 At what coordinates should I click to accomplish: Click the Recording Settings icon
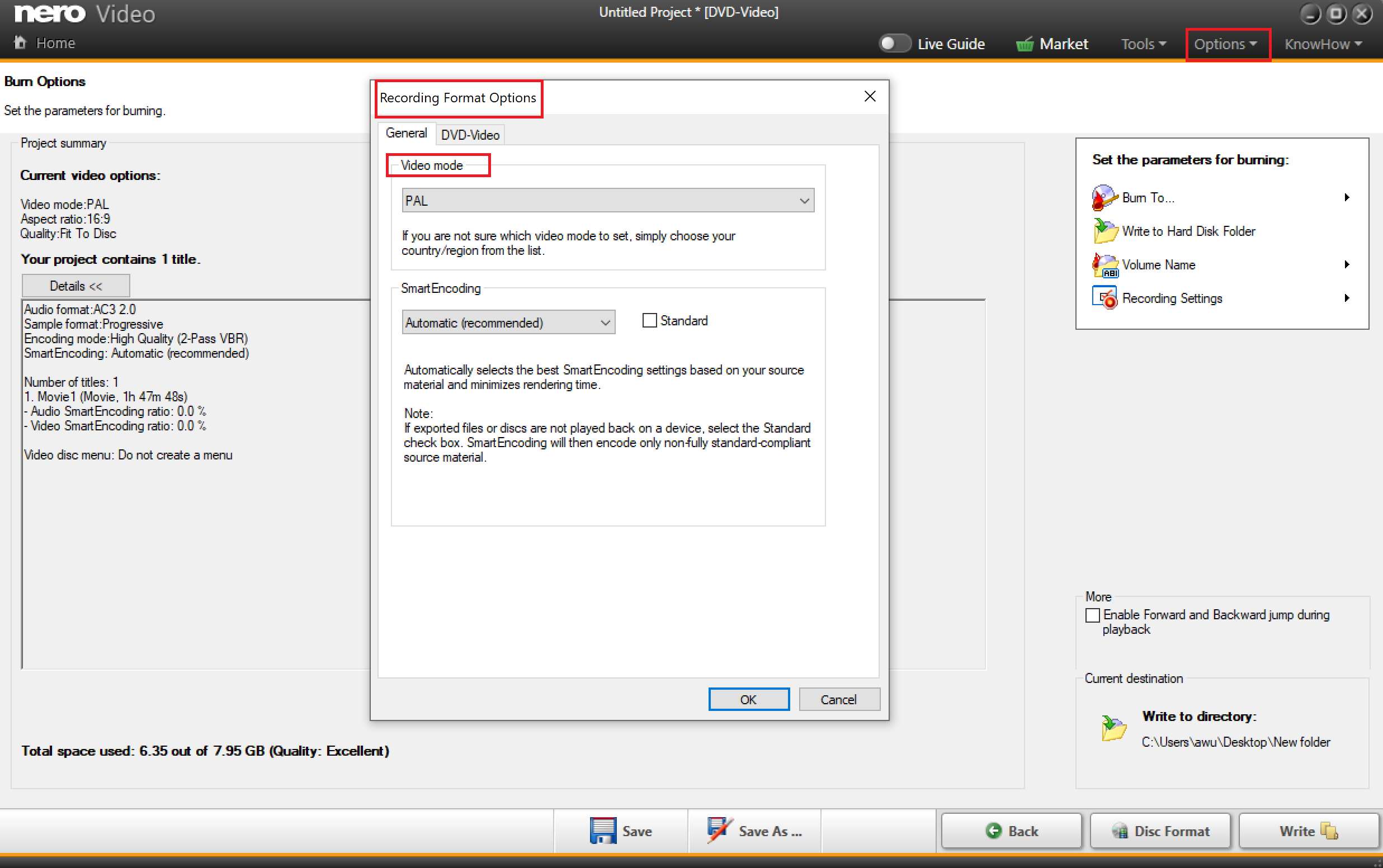click(x=1104, y=298)
